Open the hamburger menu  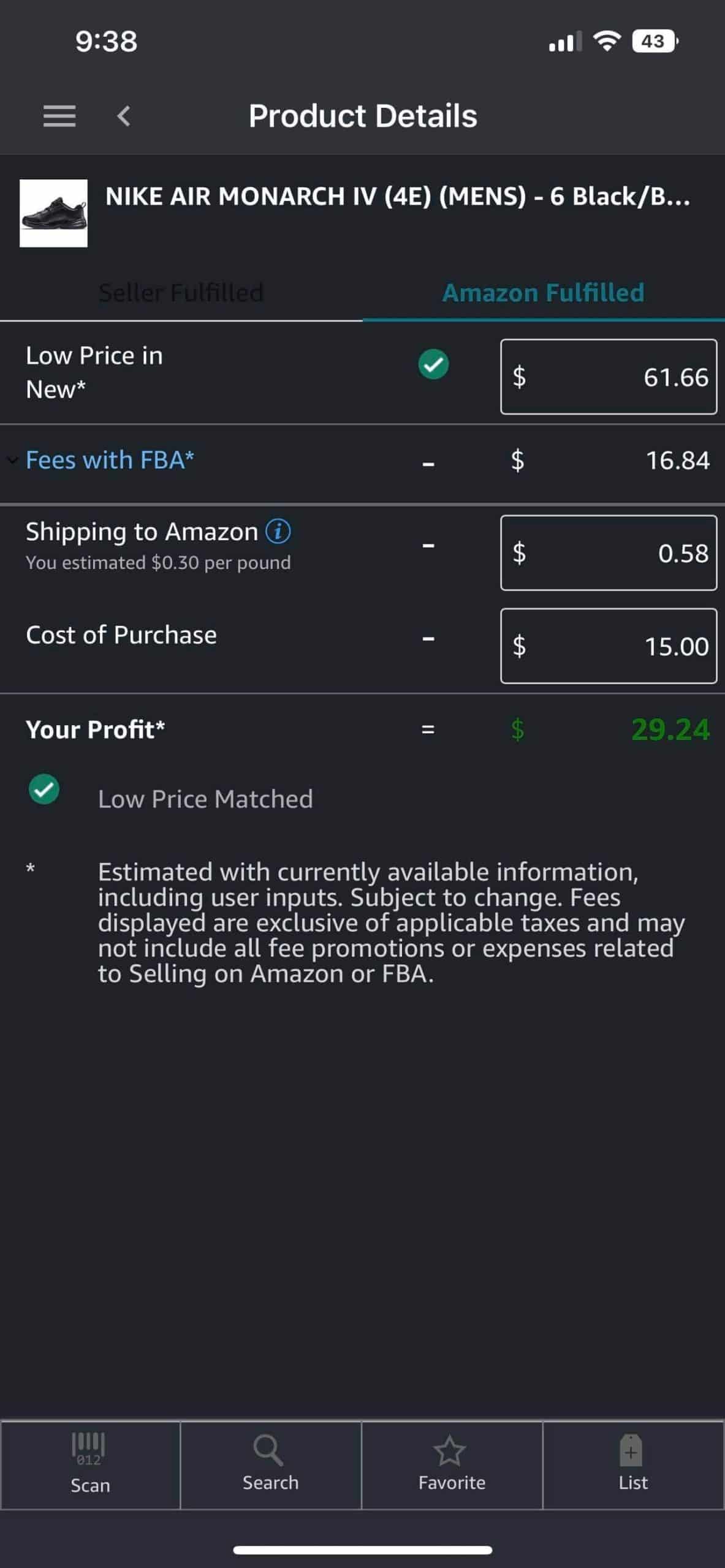click(59, 116)
